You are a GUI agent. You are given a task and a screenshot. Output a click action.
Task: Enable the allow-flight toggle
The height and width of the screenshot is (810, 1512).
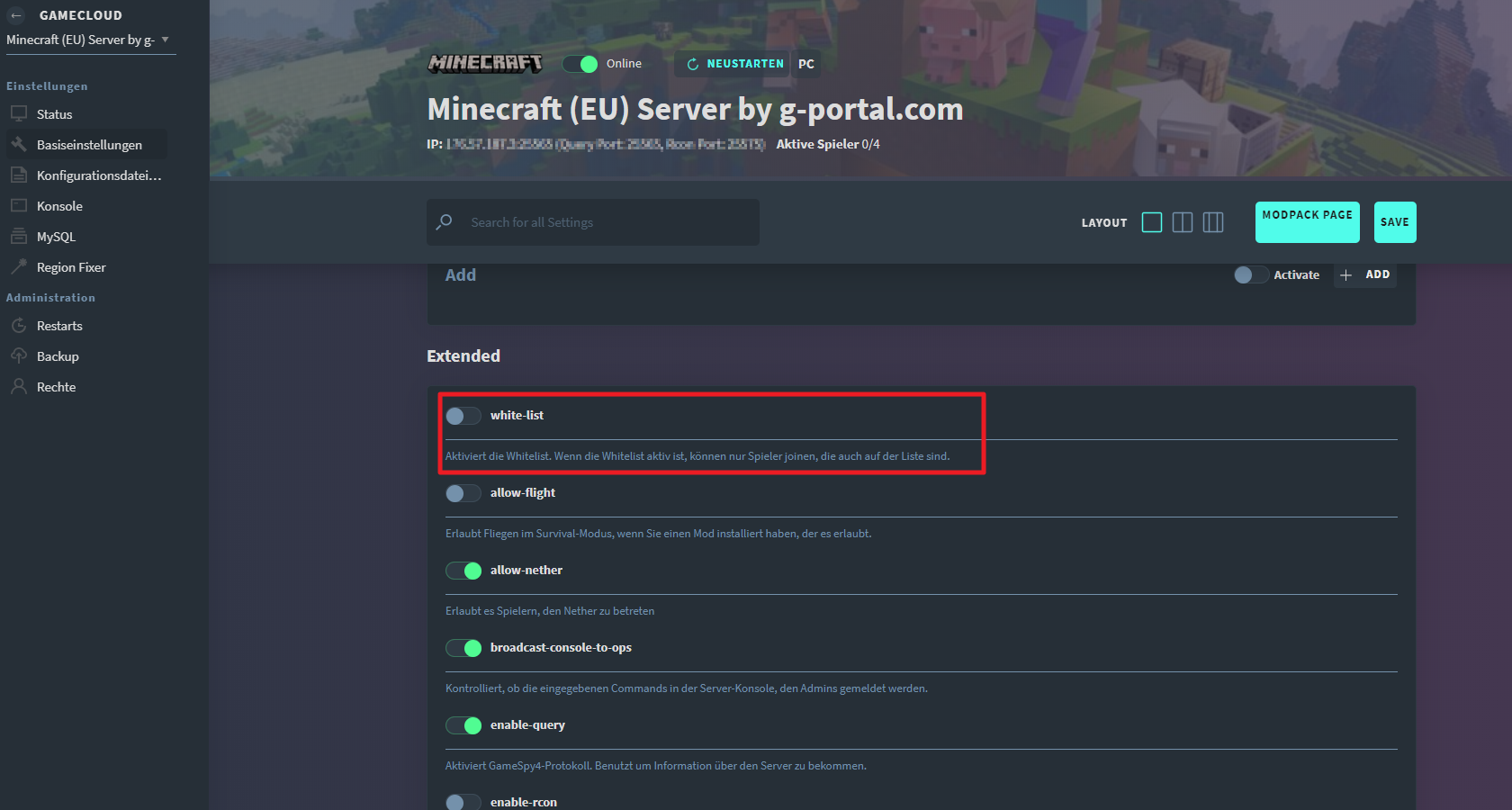(x=463, y=493)
